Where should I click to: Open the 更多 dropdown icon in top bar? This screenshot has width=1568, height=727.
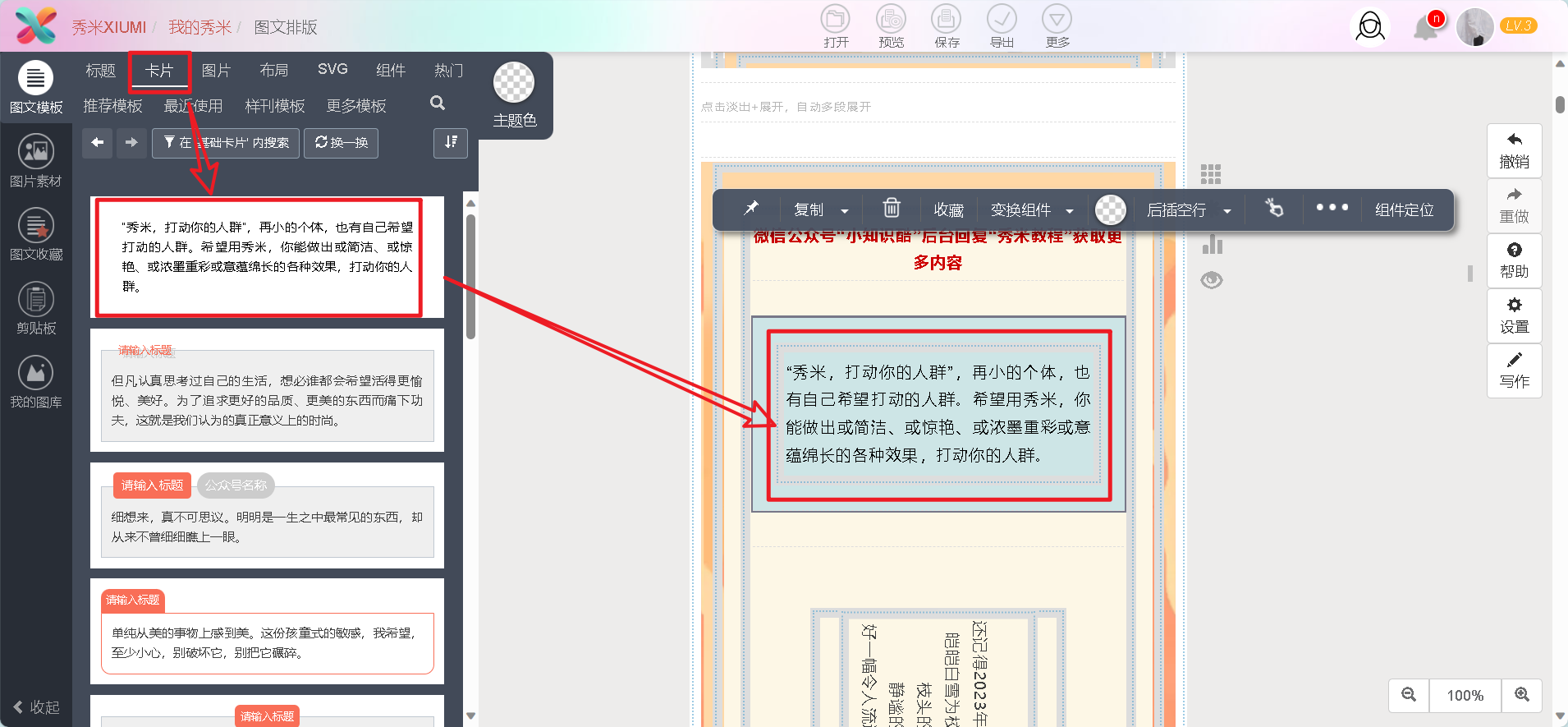1057,26
